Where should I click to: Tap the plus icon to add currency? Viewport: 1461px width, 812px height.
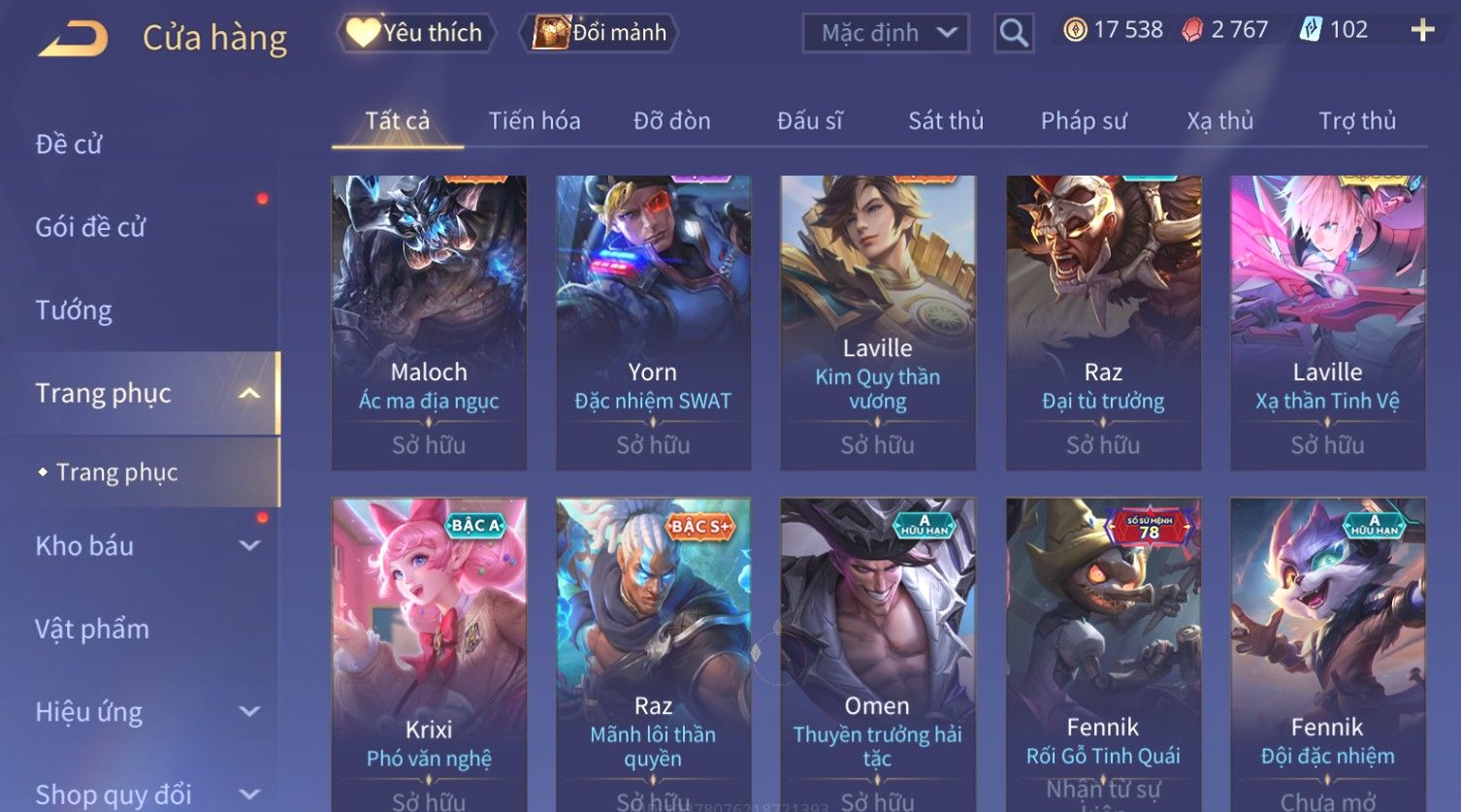coord(1422,31)
